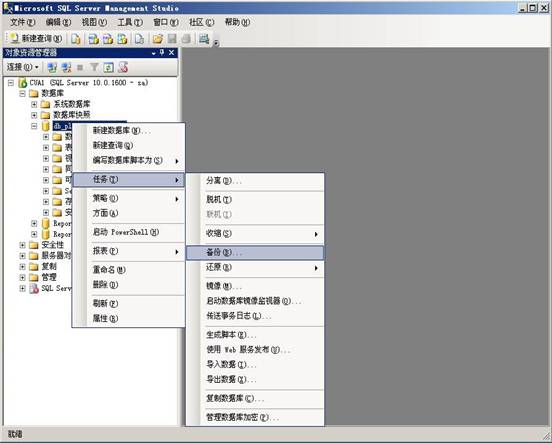Click the Open File folder icon
552x443 pixels.
point(158,38)
